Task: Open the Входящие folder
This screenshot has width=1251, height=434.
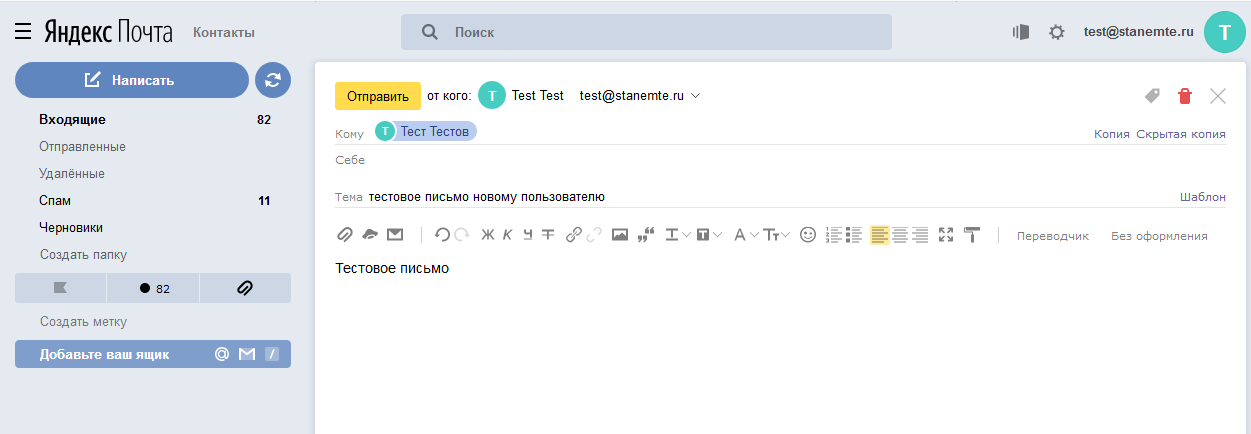Action: tap(72, 120)
